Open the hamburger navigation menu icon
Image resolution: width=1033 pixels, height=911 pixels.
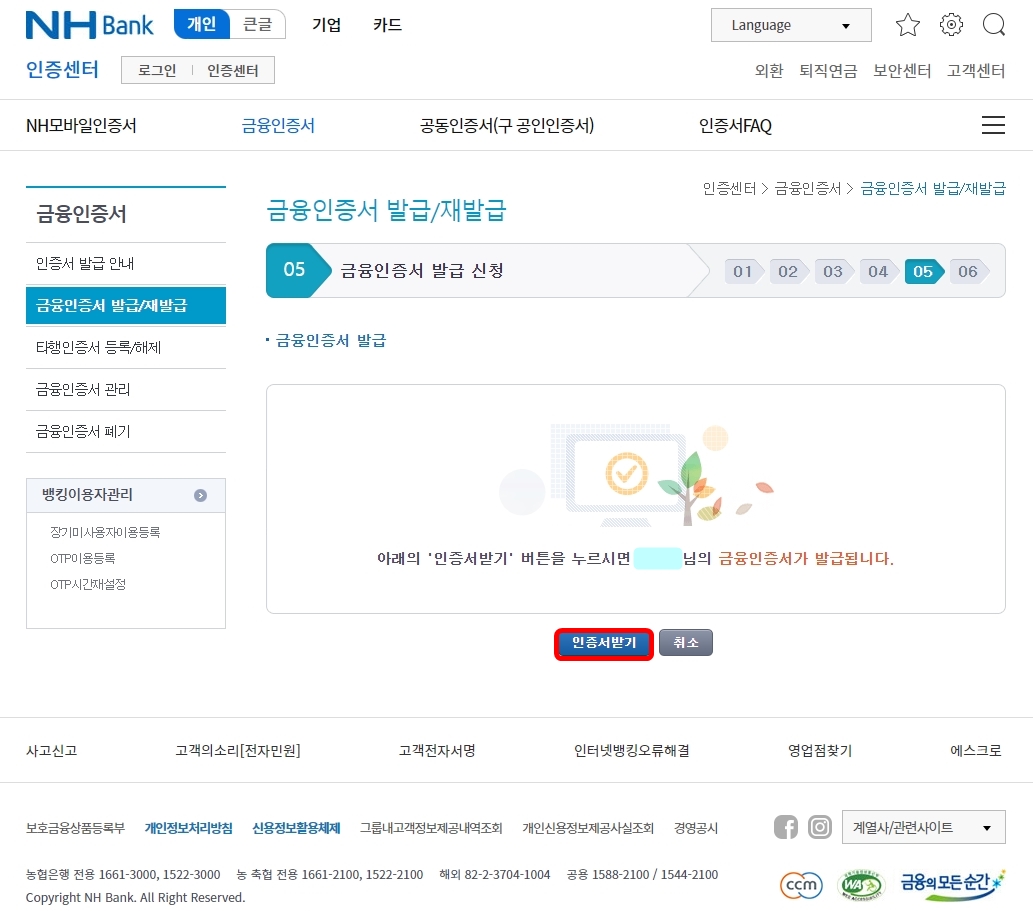coord(992,125)
